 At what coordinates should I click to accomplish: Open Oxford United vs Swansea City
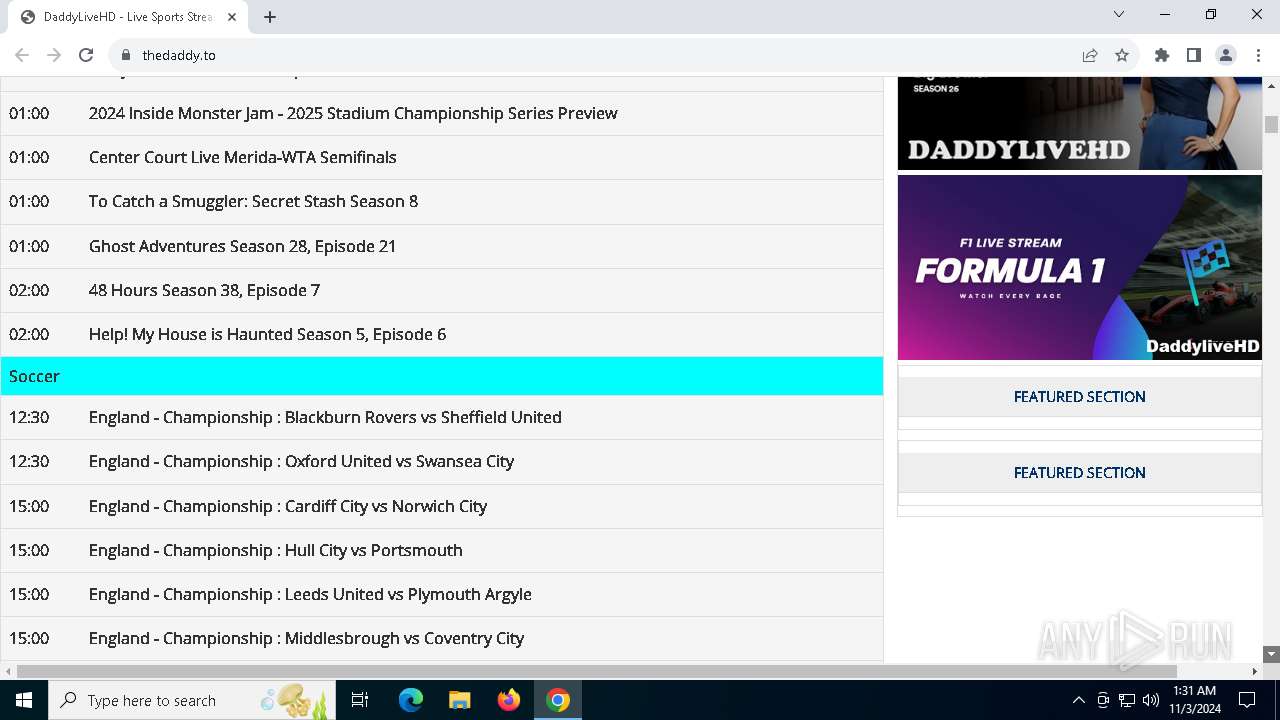point(301,461)
